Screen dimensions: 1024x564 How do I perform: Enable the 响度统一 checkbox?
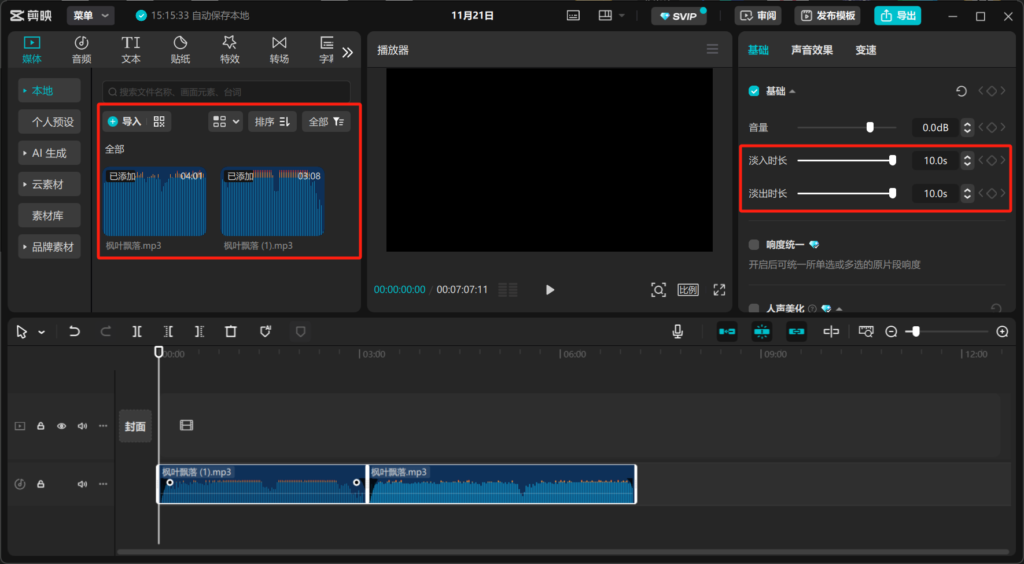(755, 244)
